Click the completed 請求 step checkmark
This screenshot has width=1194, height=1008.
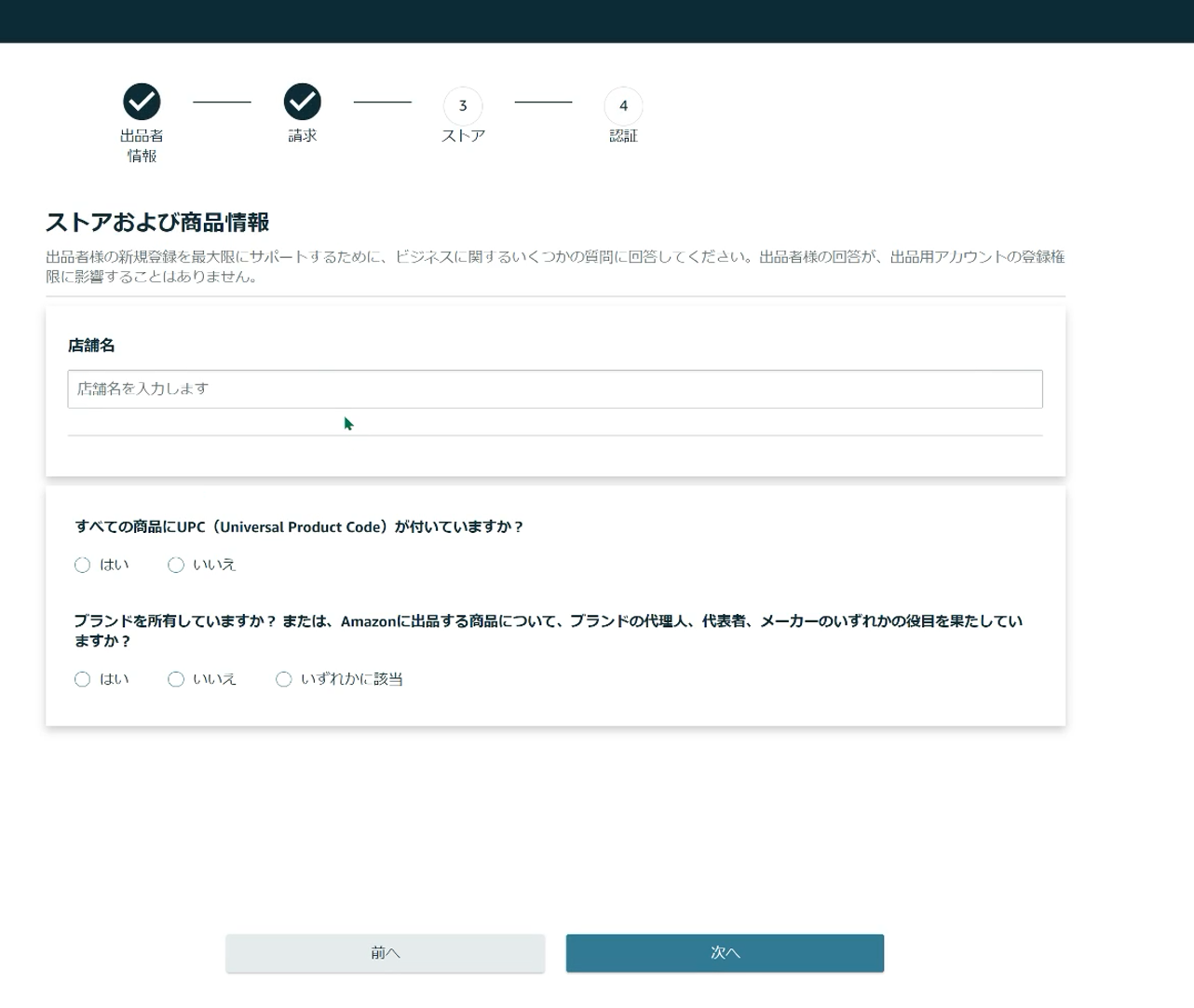tap(302, 102)
